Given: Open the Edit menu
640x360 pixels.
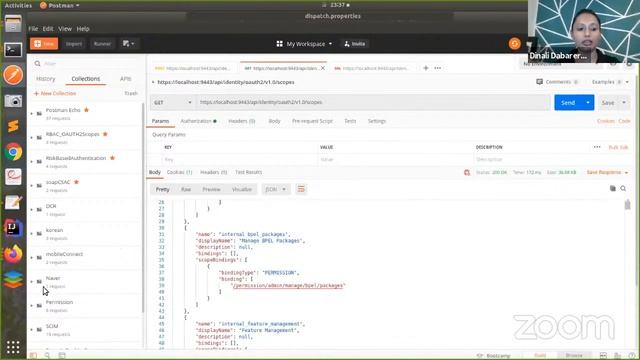Looking at the screenshot, I should point(48,29).
